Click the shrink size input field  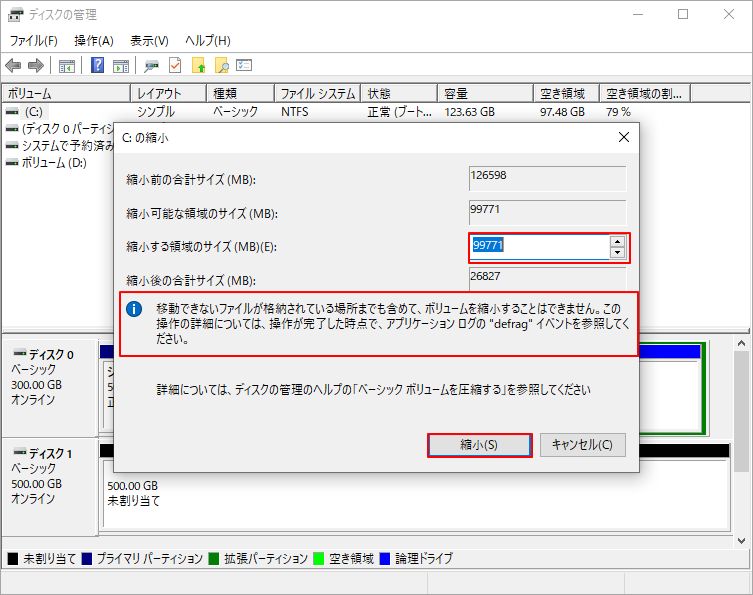tap(538, 246)
